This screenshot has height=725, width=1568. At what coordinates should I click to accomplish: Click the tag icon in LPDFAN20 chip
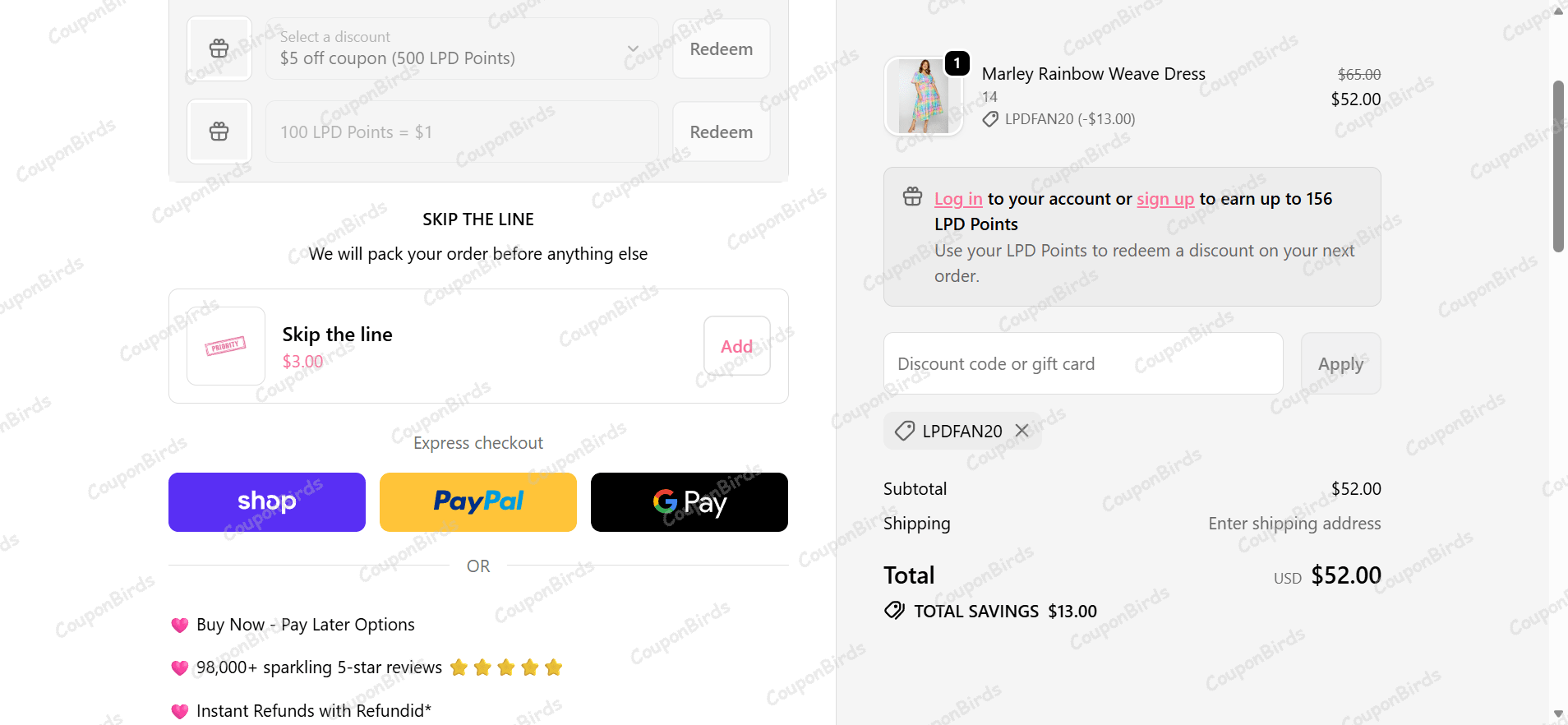(x=905, y=431)
